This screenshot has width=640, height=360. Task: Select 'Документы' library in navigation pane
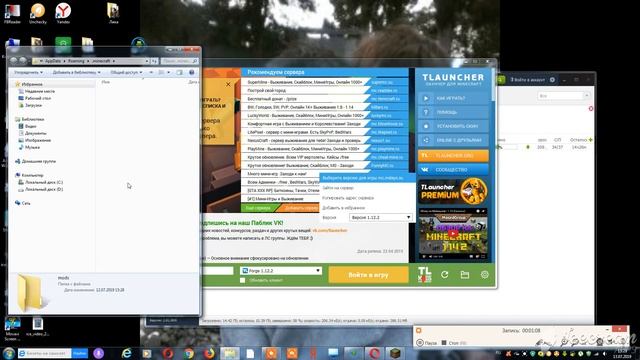click(36, 133)
